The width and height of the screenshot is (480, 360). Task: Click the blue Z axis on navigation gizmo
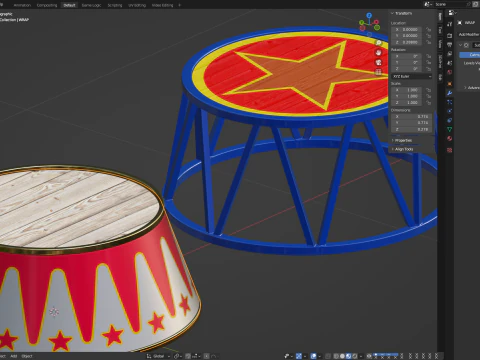(x=369, y=15)
